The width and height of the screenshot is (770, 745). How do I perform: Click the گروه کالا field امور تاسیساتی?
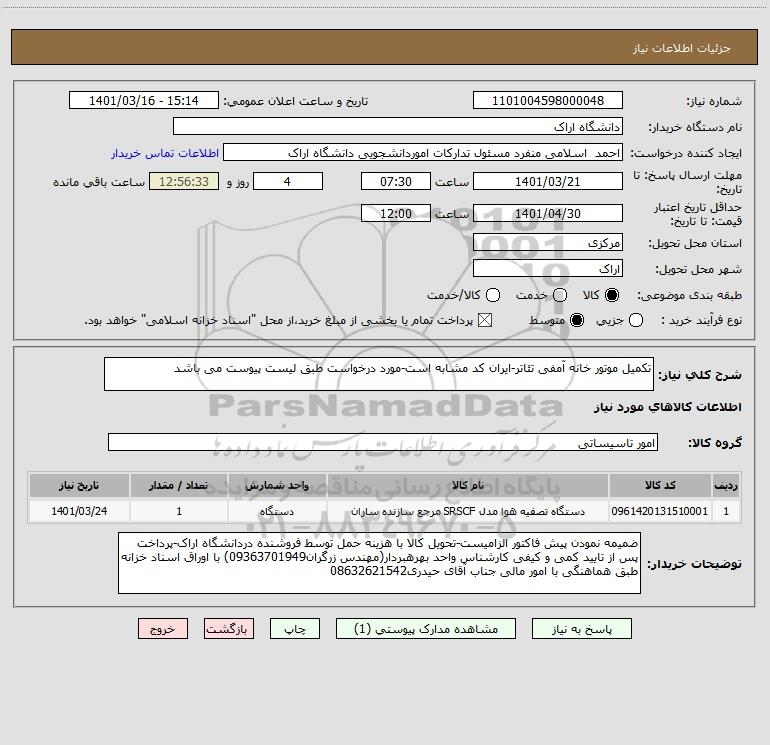[383, 442]
